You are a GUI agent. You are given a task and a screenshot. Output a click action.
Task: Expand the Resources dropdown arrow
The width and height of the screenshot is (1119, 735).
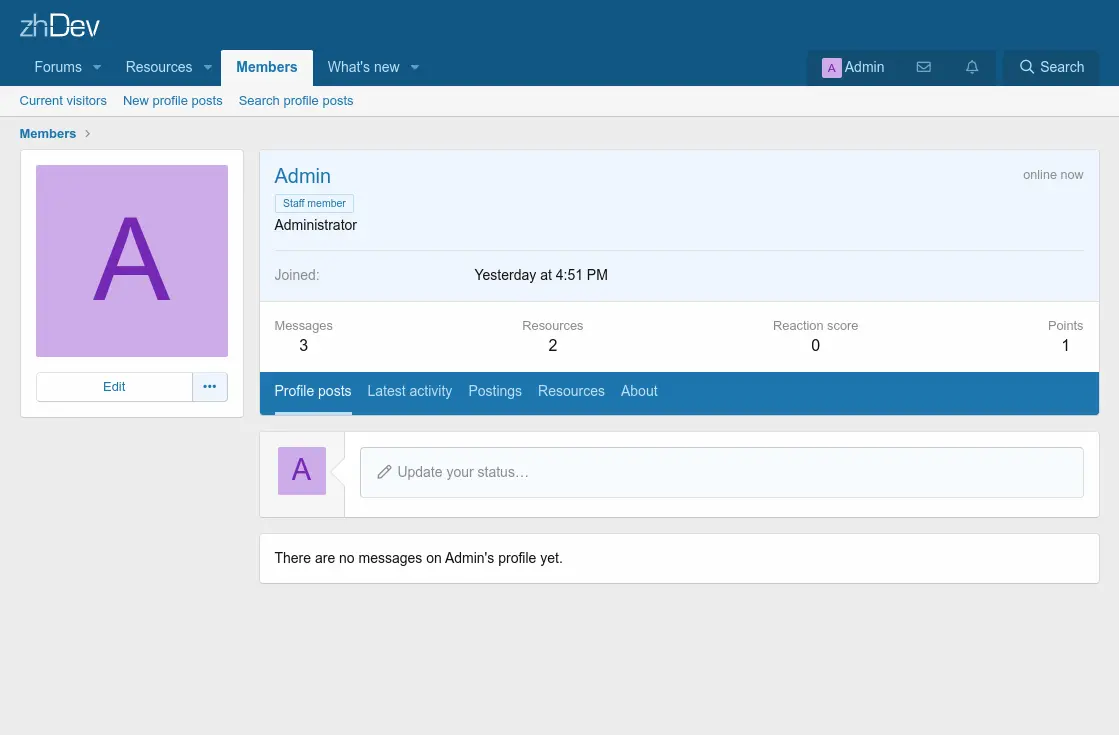[208, 68]
